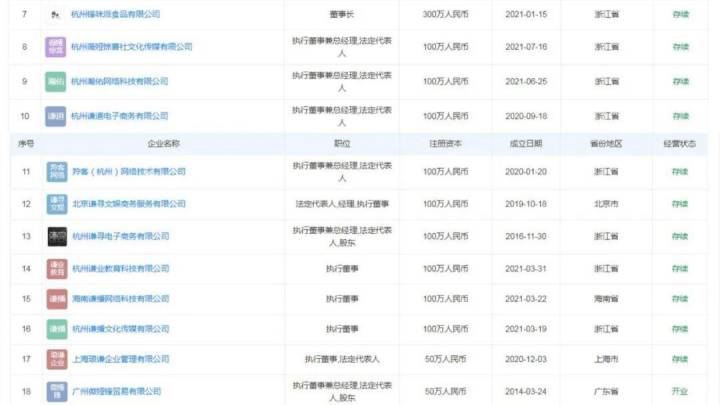Click the 成立日期 column header

click(526, 144)
